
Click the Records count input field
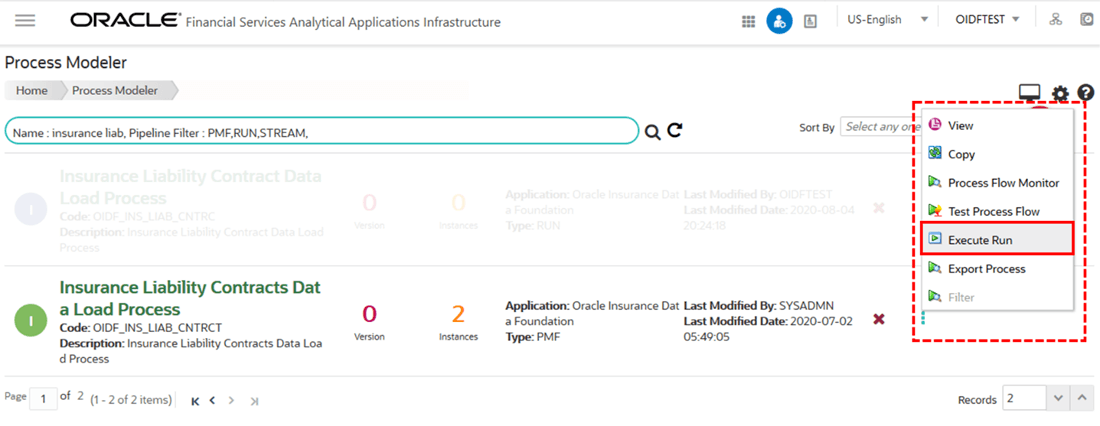click(1024, 399)
